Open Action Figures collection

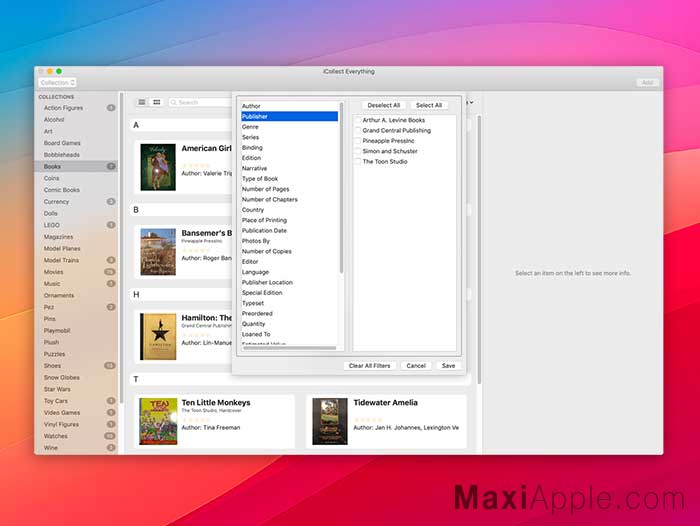[76, 108]
